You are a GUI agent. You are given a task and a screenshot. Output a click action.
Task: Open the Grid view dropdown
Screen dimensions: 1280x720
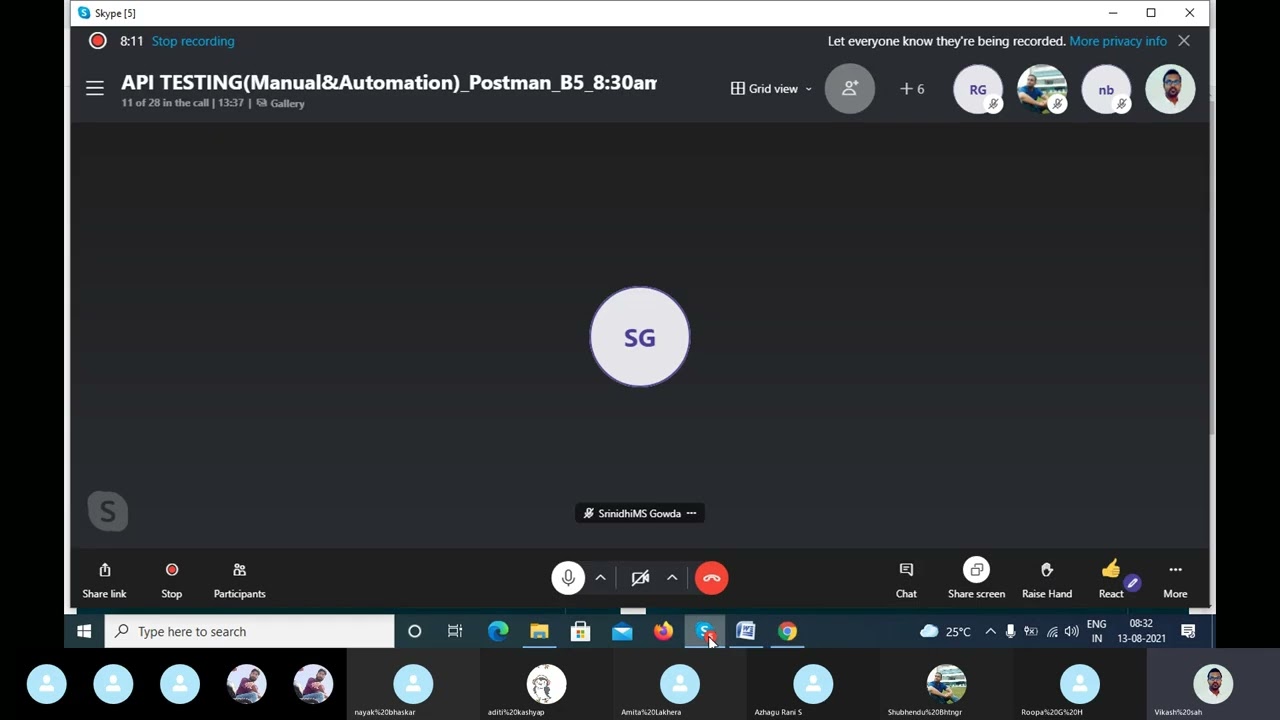click(x=772, y=89)
